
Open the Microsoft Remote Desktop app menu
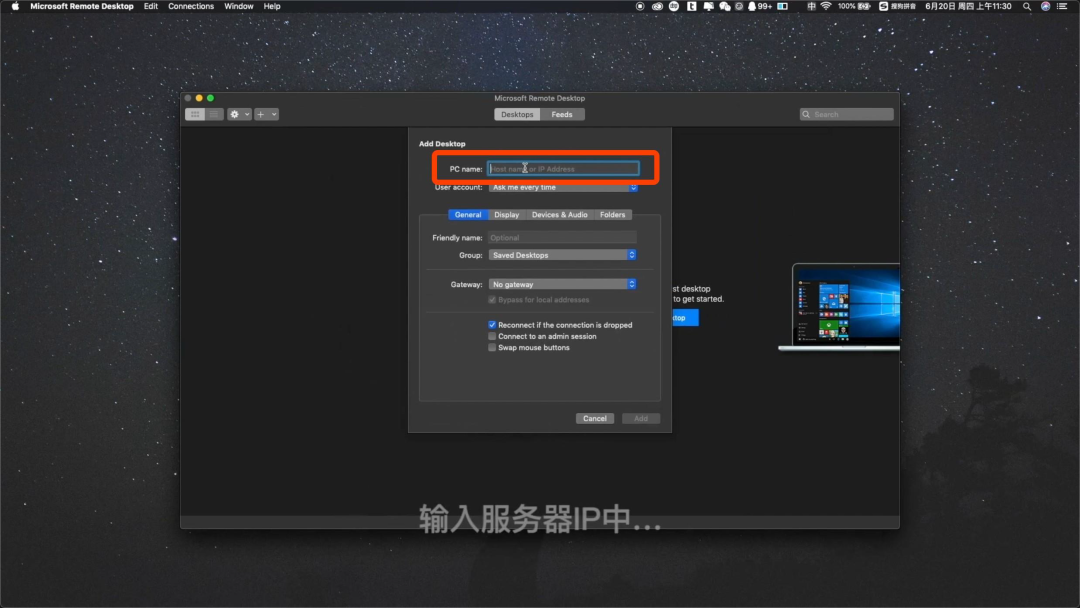(82, 6)
